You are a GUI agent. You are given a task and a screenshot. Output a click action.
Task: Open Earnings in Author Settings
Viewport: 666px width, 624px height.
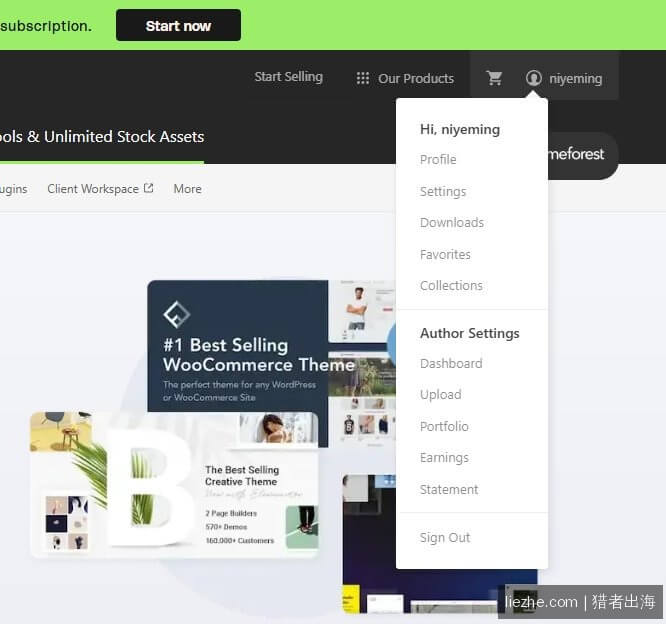pos(444,458)
